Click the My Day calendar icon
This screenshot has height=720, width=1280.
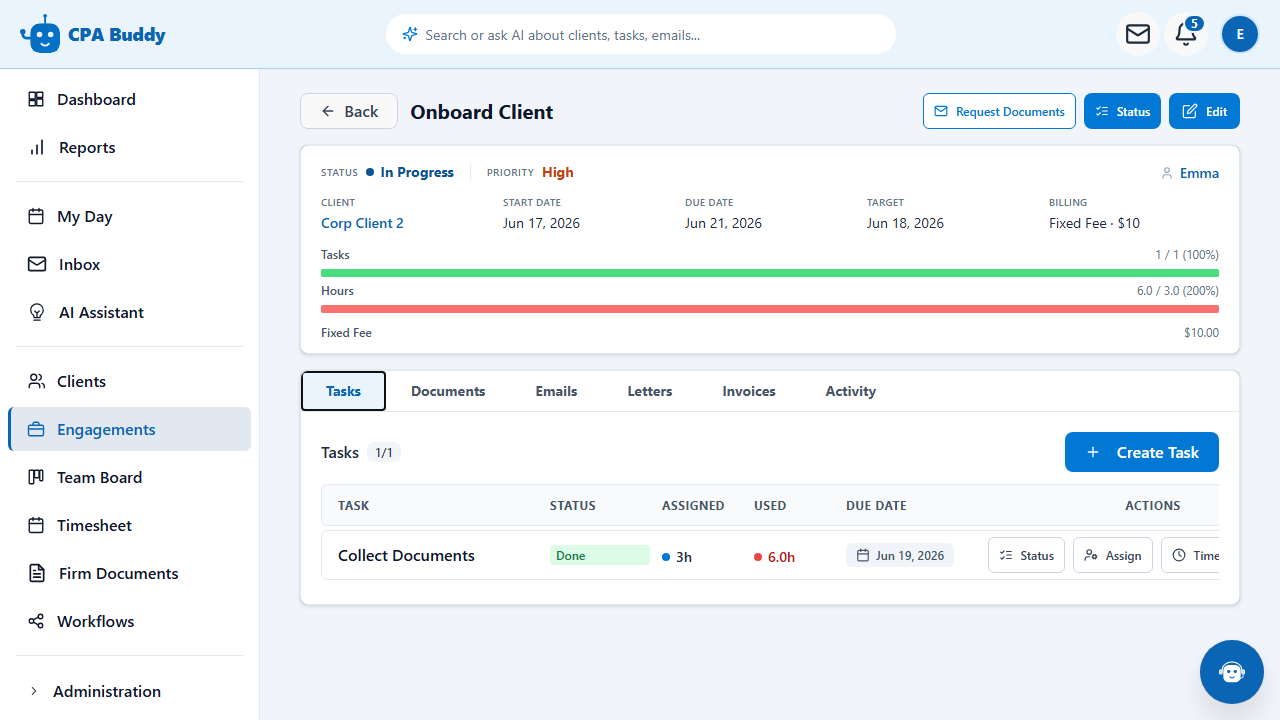coord(36,216)
